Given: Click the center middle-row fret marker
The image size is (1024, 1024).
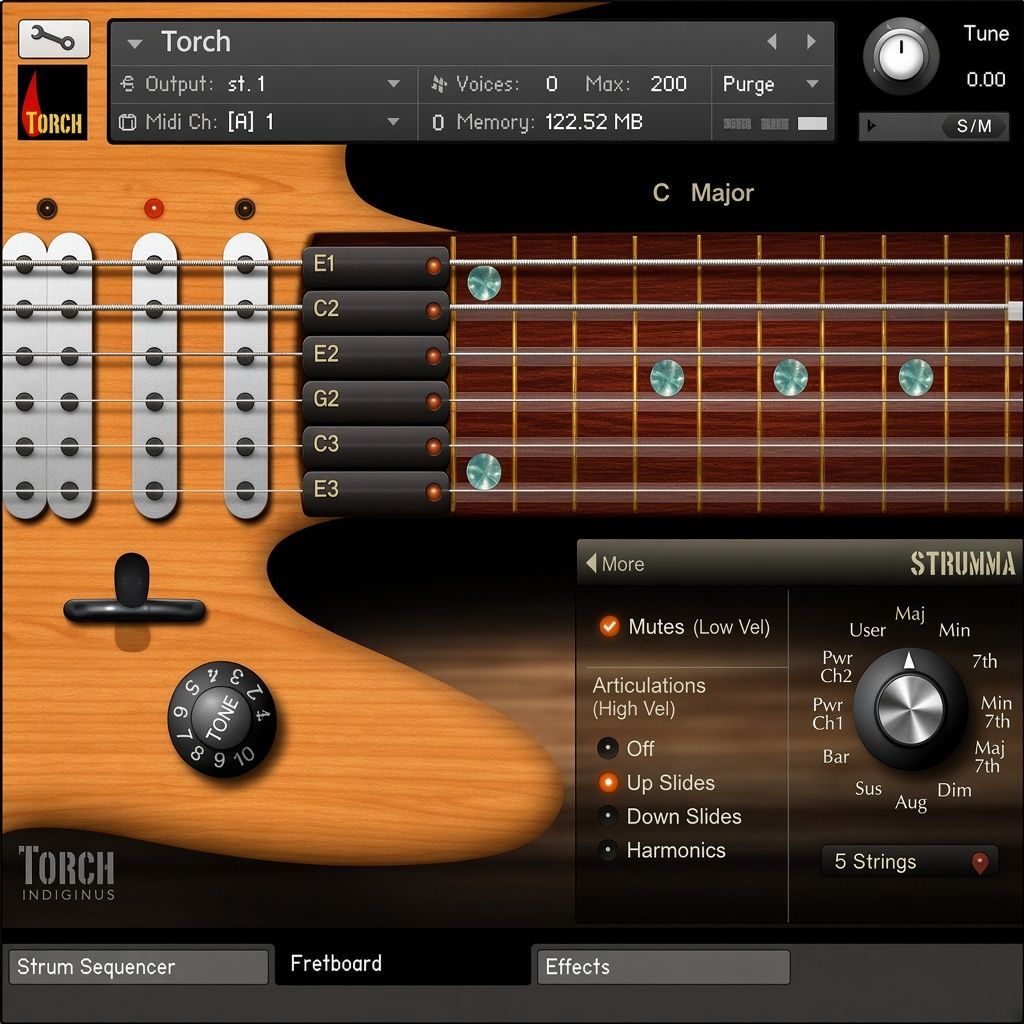Looking at the screenshot, I should [790, 377].
